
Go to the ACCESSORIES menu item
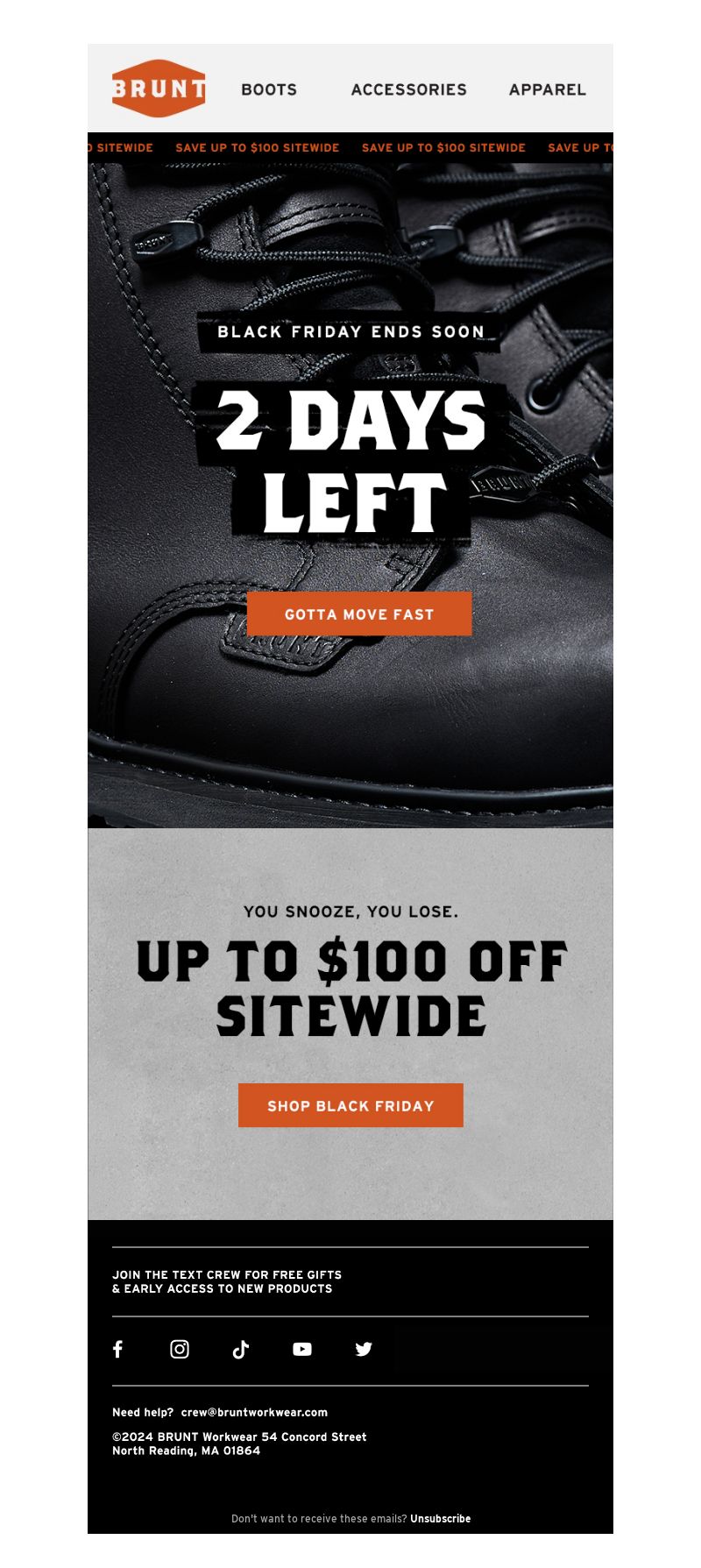point(409,89)
